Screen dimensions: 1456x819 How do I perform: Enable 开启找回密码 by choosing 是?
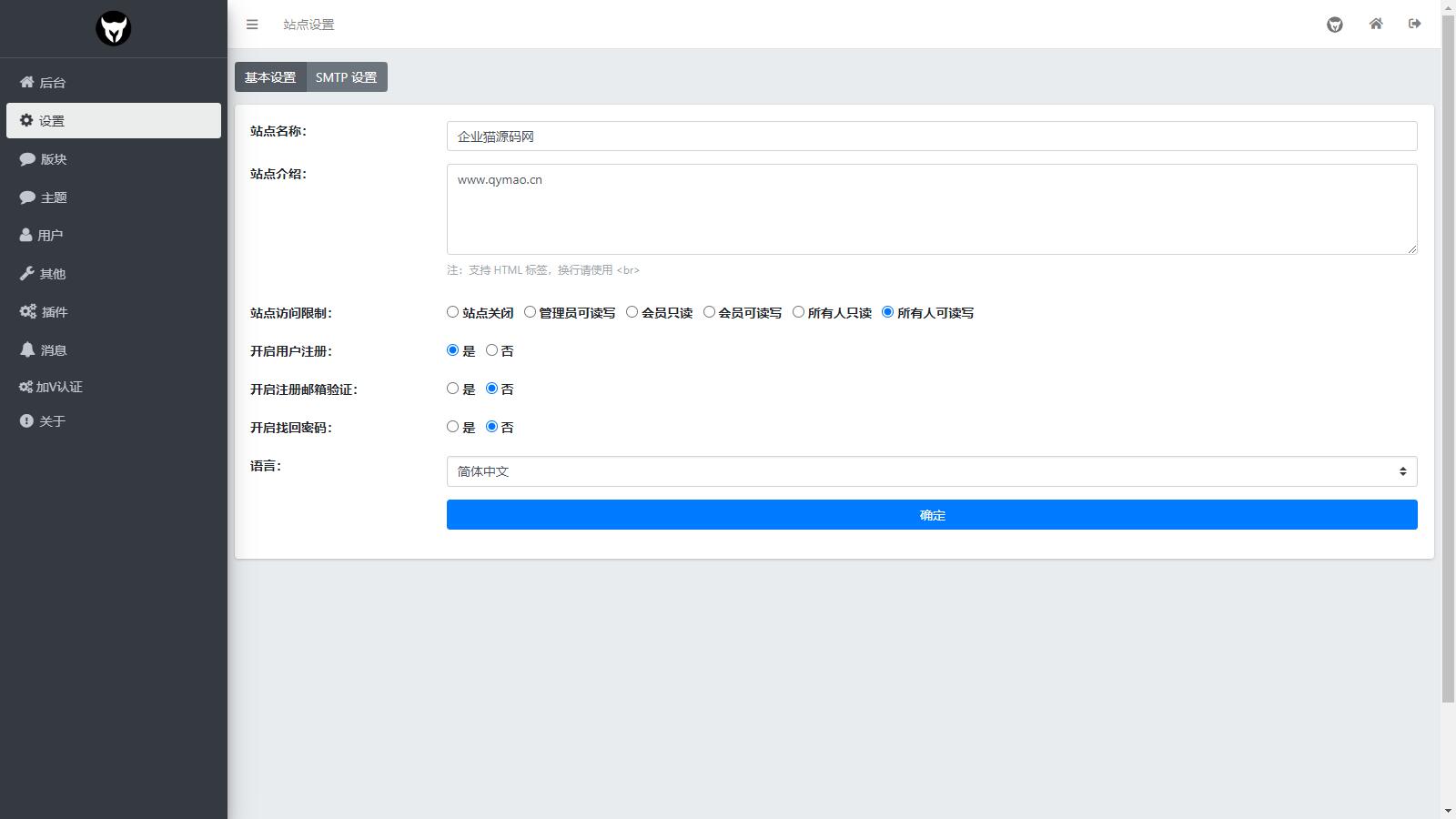(452, 427)
